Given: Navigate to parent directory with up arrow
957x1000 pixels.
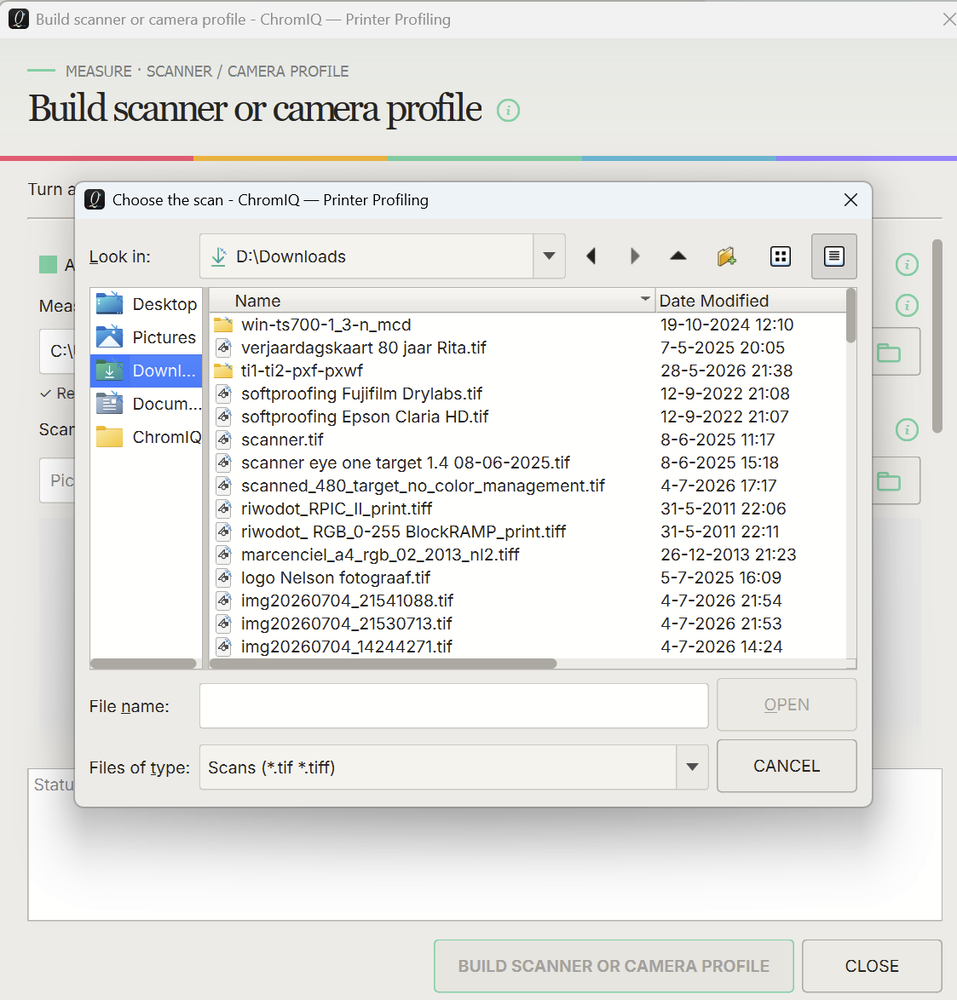Looking at the screenshot, I should (678, 256).
